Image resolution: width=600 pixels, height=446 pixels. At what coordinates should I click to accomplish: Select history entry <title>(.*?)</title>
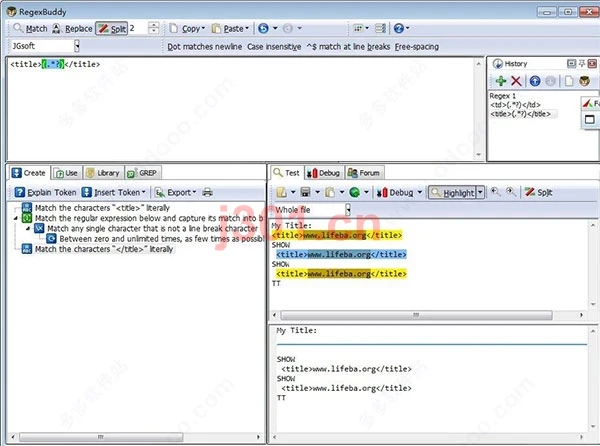pyautogui.click(x=520, y=114)
